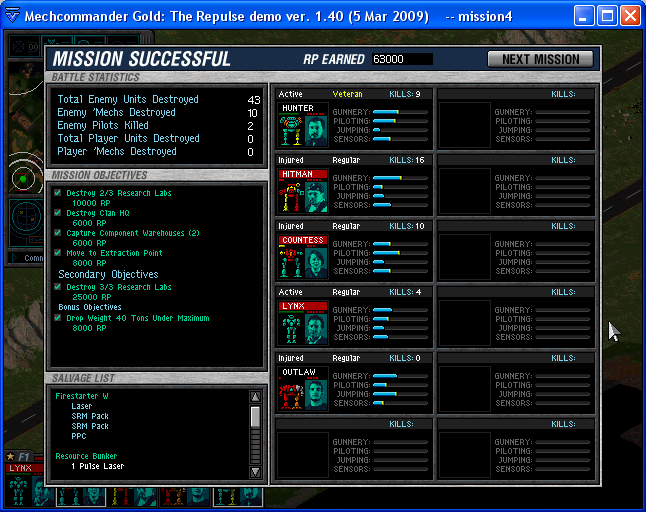Image resolution: width=646 pixels, height=512 pixels.
Task: Click the Bonus Objectives heading
Action: pos(90,307)
